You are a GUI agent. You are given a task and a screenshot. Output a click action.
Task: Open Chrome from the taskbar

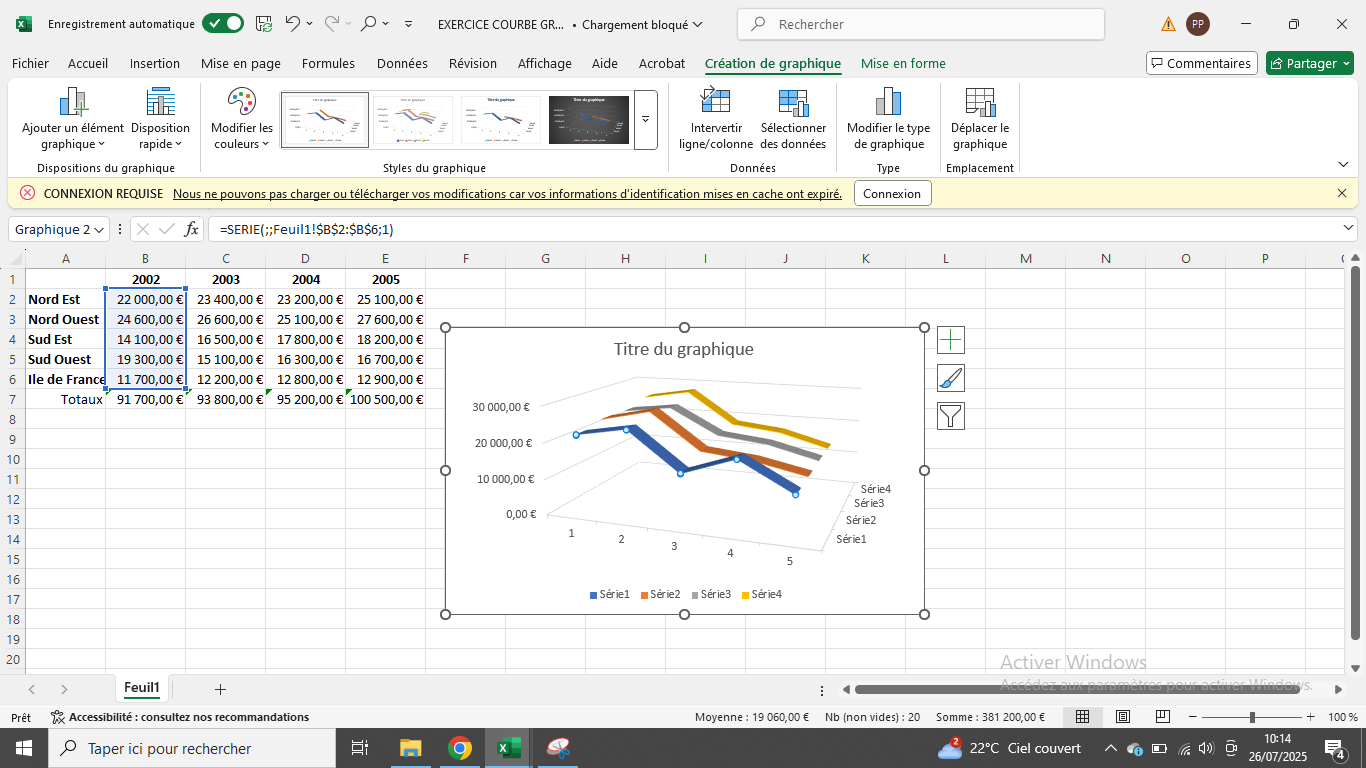pos(459,748)
